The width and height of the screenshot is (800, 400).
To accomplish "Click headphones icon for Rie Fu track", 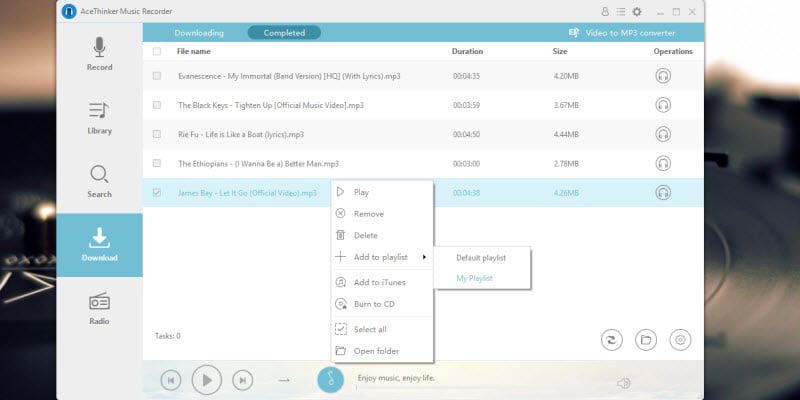I will (663, 134).
